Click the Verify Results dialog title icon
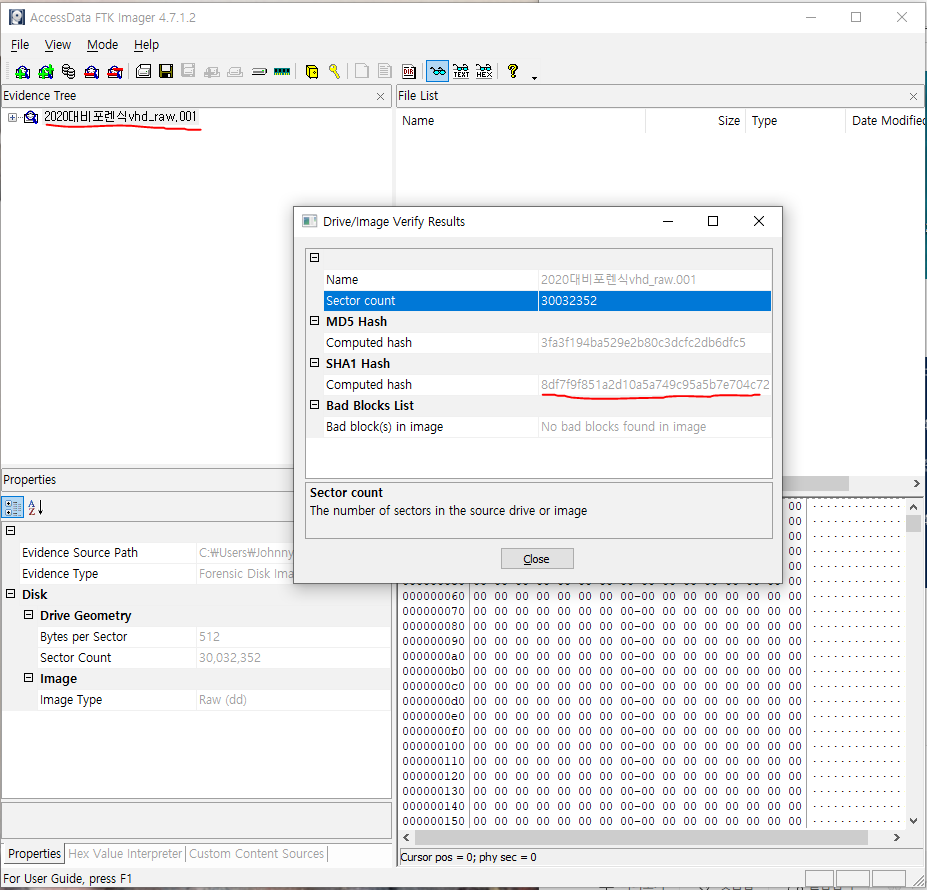 point(309,221)
